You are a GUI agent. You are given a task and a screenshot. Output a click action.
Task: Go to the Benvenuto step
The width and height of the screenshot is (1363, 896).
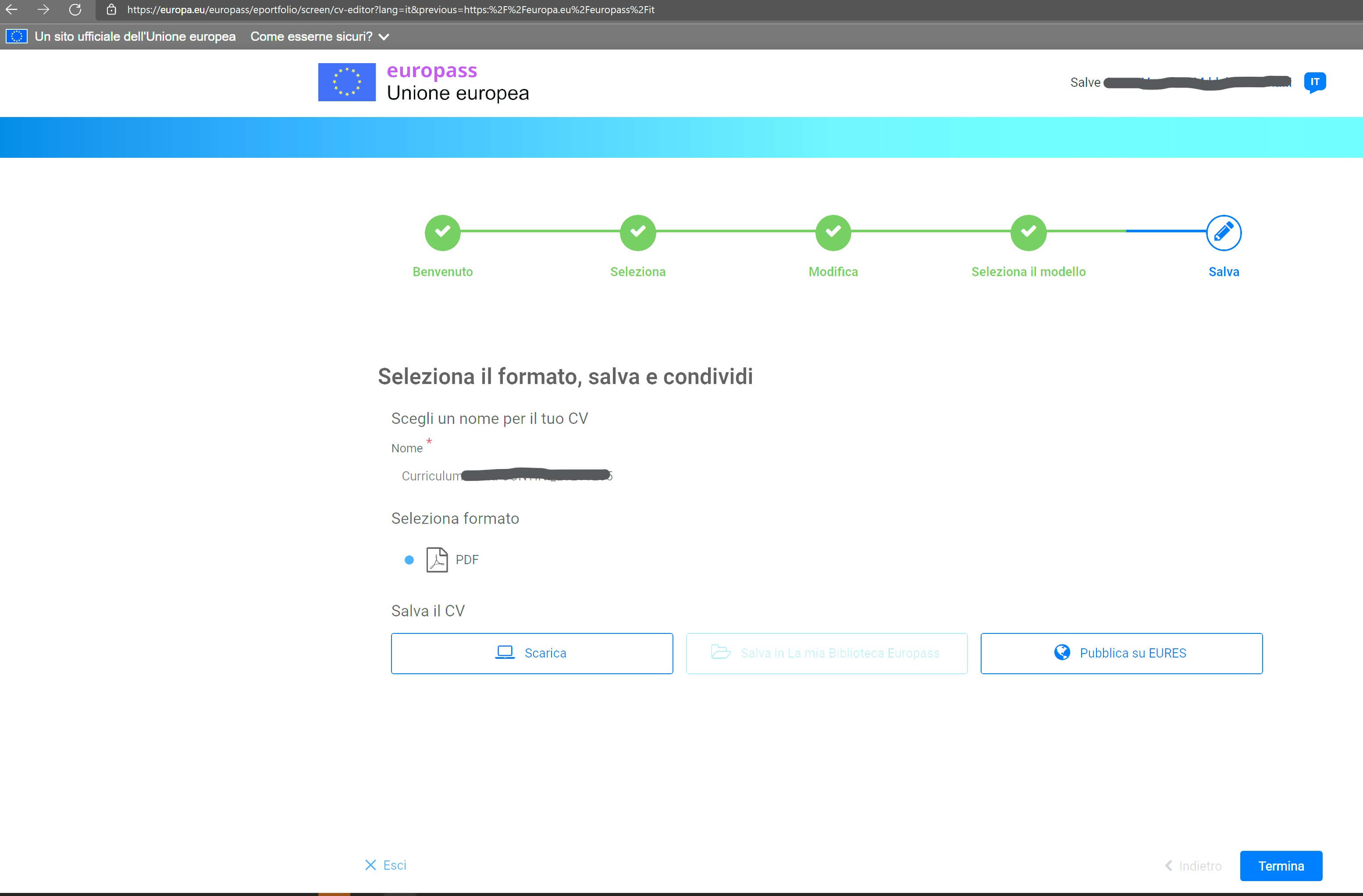point(442,232)
